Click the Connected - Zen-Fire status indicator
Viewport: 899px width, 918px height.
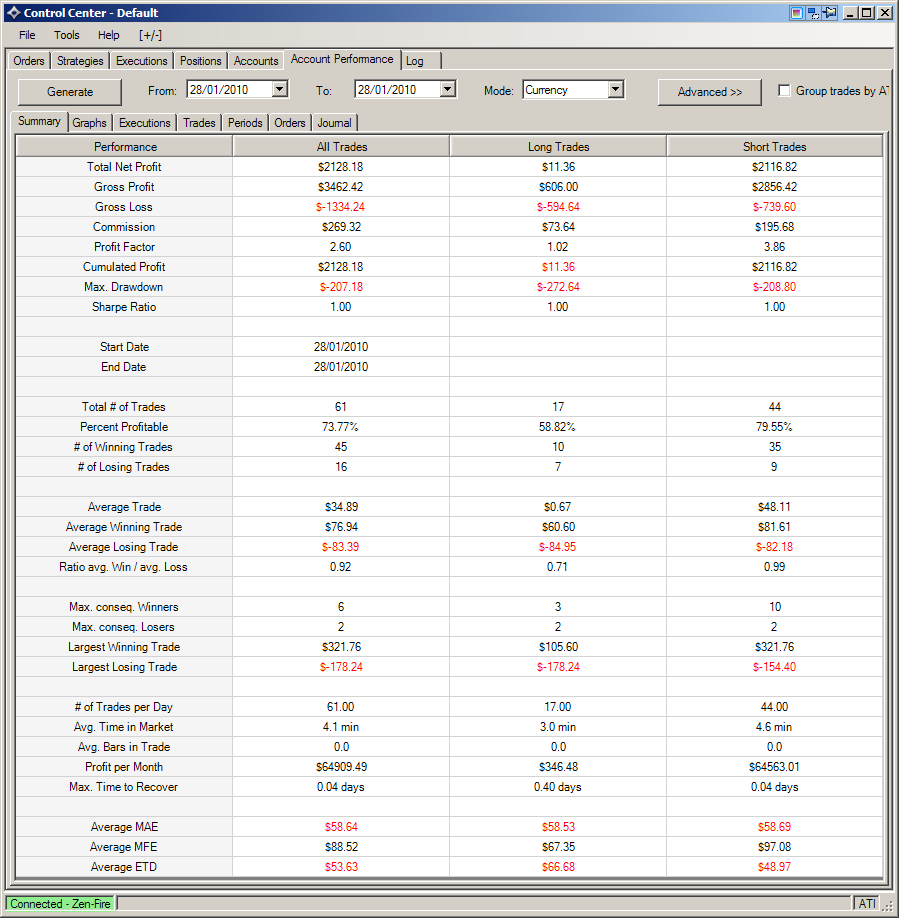pyautogui.click(x=60, y=904)
